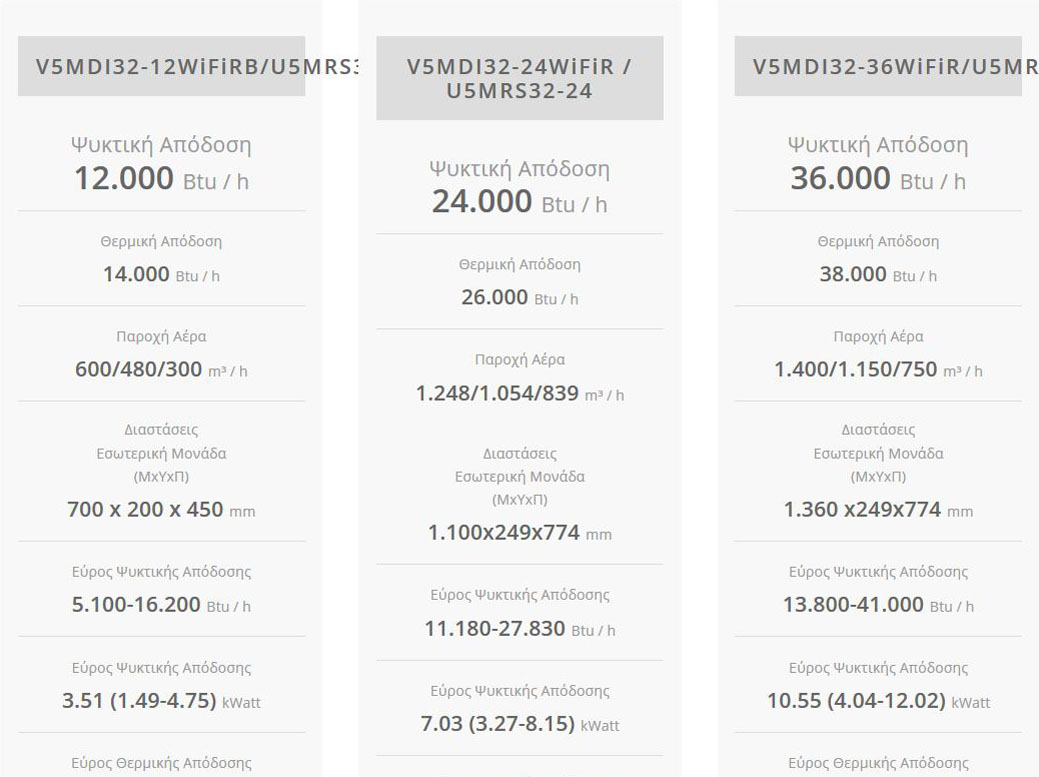This screenshot has width=1039, height=777.
Task: Select the V5MDI32-24WiFiR / U5MRS32-24 header
Action: 519,78
